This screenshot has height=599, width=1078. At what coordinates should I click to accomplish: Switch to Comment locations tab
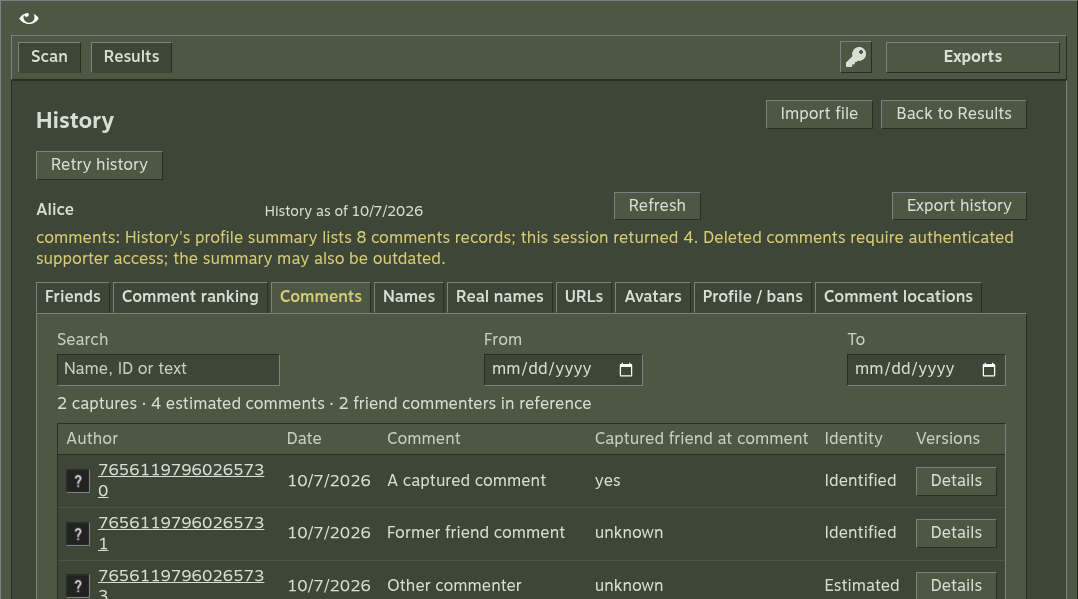pyautogui.click(x=899, y=297)
